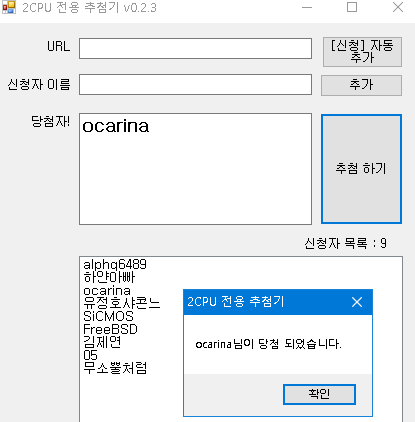Select alphq6489 in applicant list
Image resolution: width=415 pixels, height=422 pixels.
point(115,264)
